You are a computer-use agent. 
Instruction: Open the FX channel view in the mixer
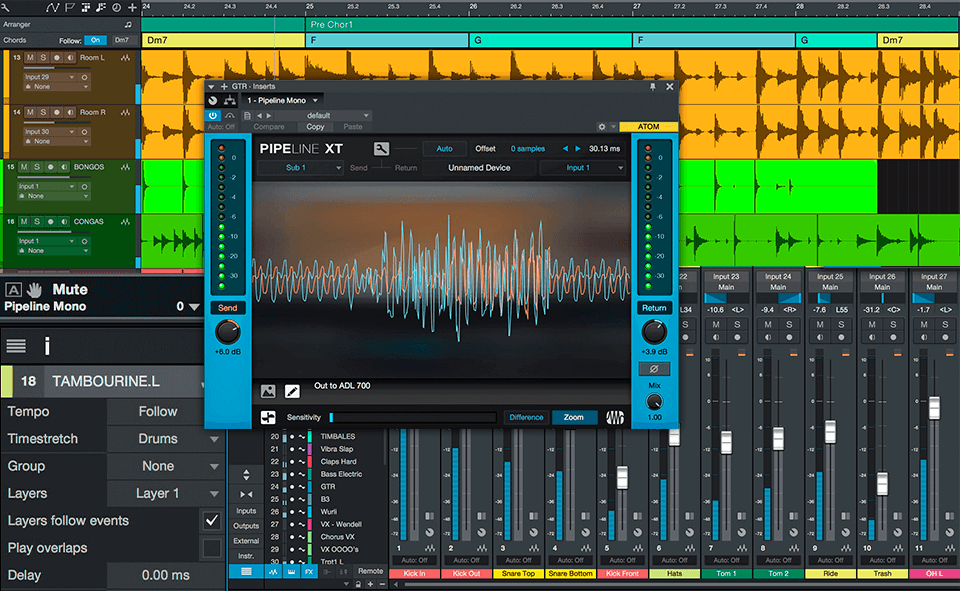tap(308, 572)
